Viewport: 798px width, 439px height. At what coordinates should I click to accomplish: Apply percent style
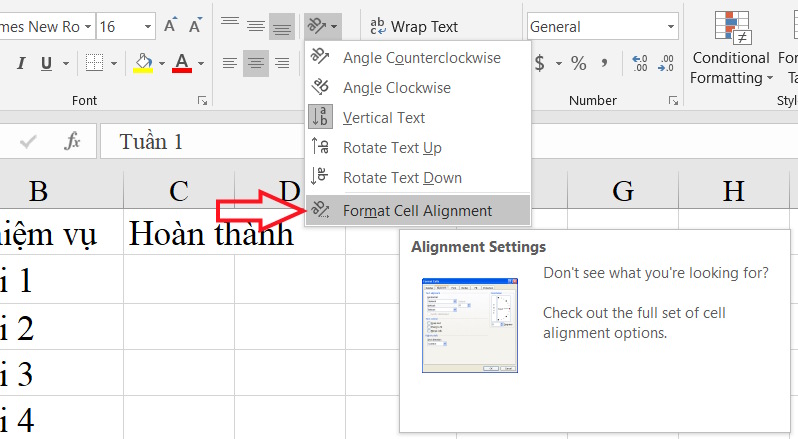click(579, 63)
